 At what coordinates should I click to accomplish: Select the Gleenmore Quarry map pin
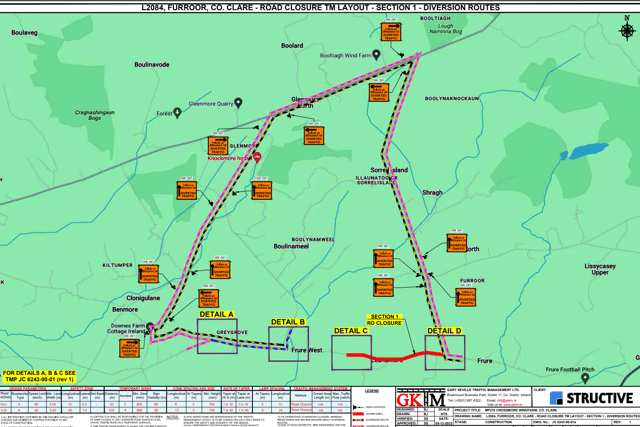point(238,103)
